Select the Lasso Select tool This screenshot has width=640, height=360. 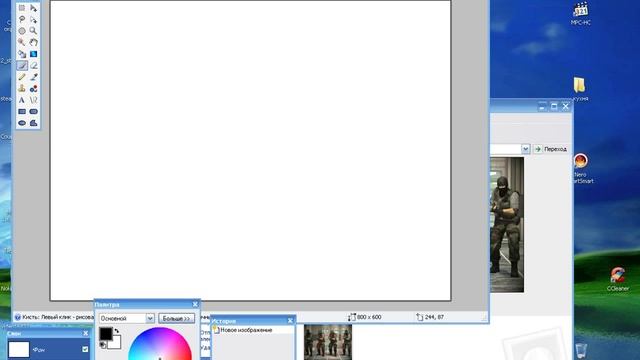click(x=22, y=19)
